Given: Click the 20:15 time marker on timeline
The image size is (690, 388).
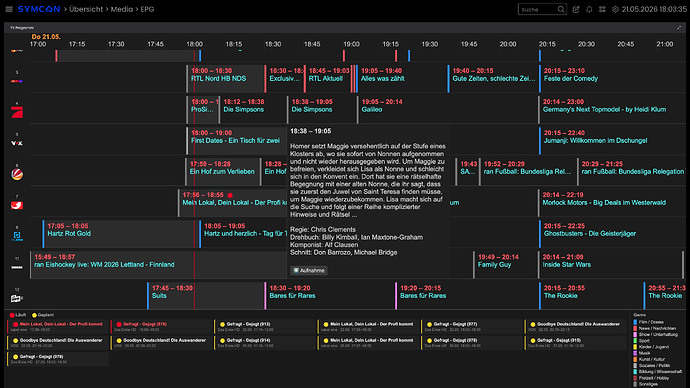Looking at the screenshot, I should click(547, 44).
